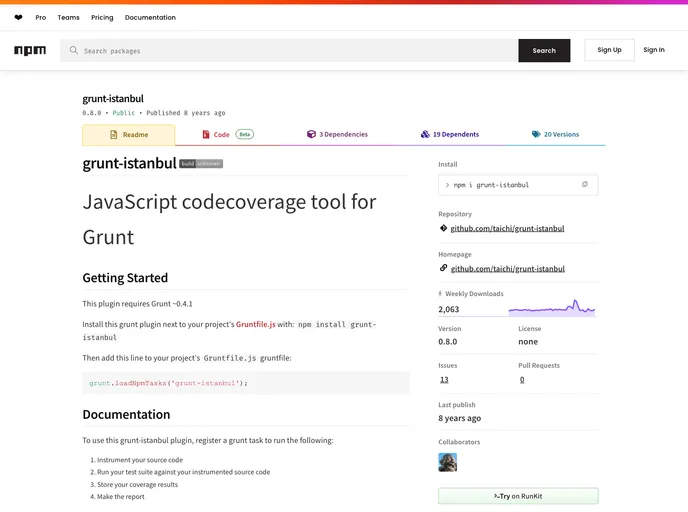Click the heart icon in top bar
Viewport: 688px width, 512px height.
point(18,18)
